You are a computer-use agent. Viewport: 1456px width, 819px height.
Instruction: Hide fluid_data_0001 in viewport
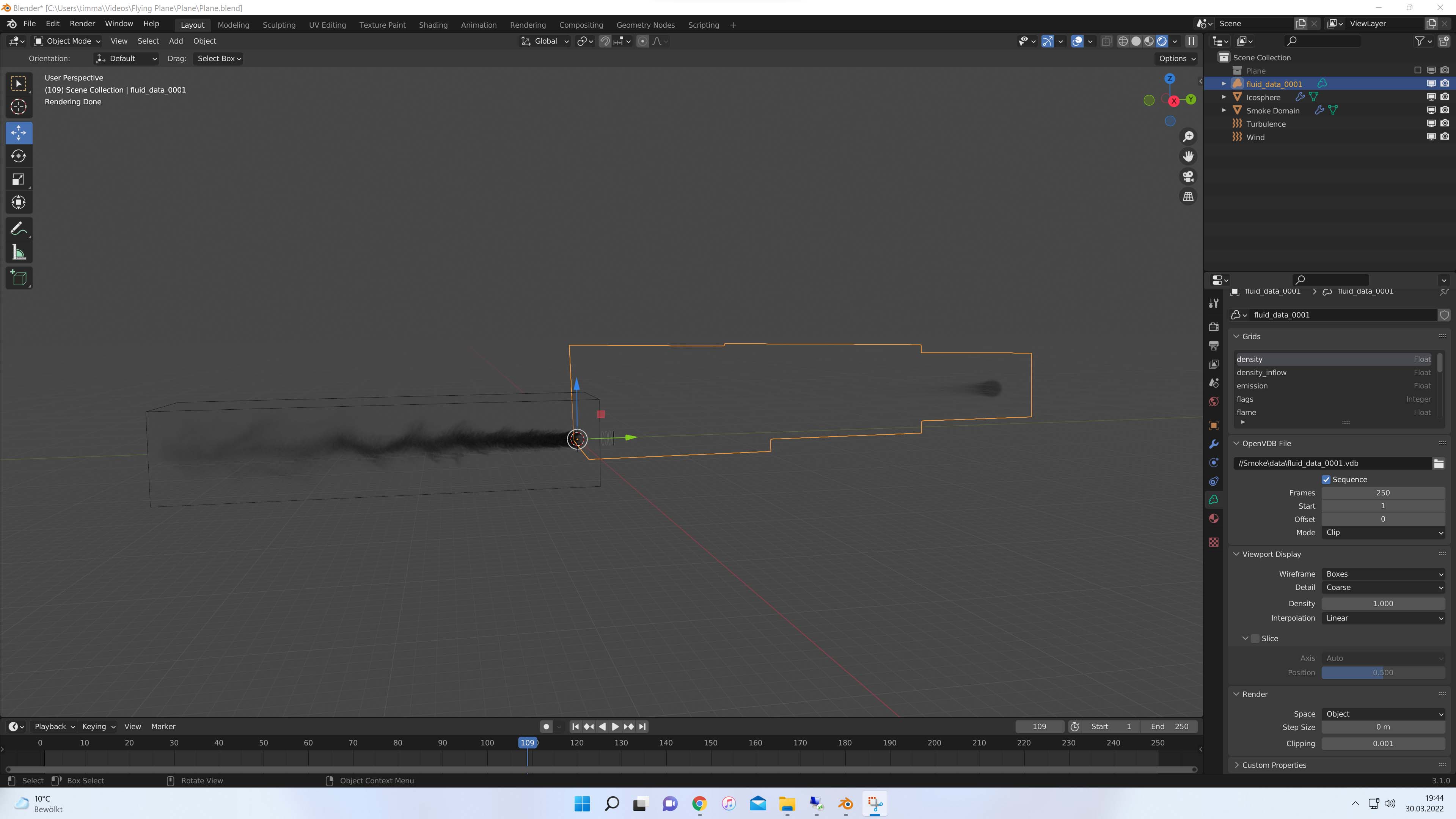tap(1431, 84)
